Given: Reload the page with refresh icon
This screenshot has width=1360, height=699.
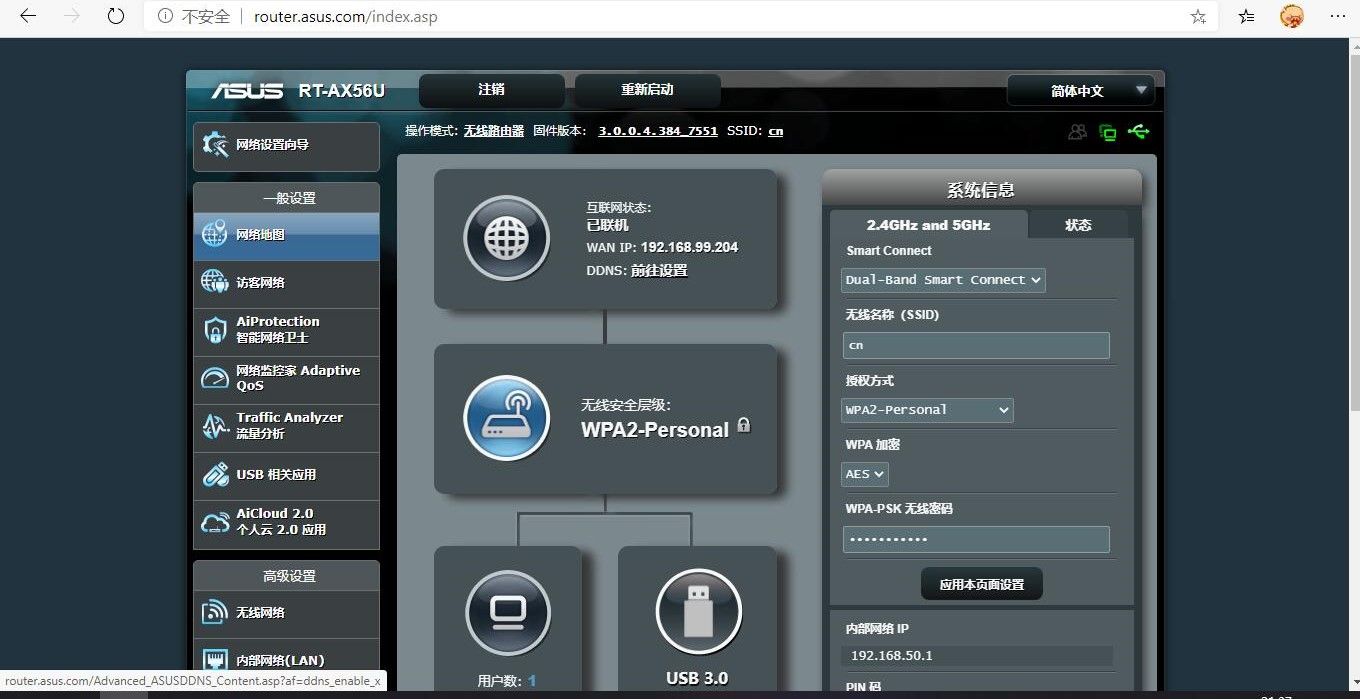Looking at the screenshot, I should tap(116, 17).
